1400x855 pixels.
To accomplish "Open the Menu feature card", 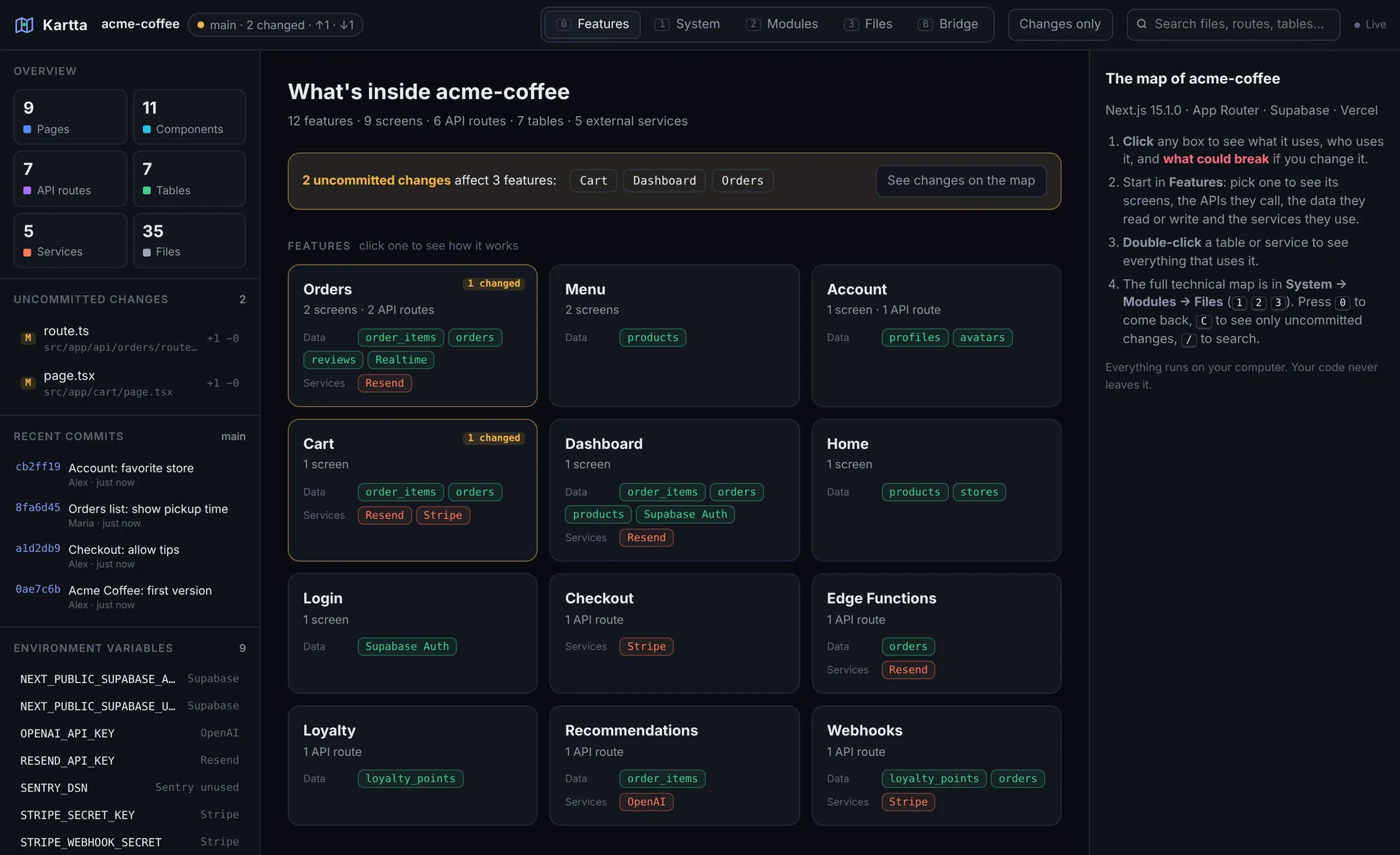I will pos(674,335).
